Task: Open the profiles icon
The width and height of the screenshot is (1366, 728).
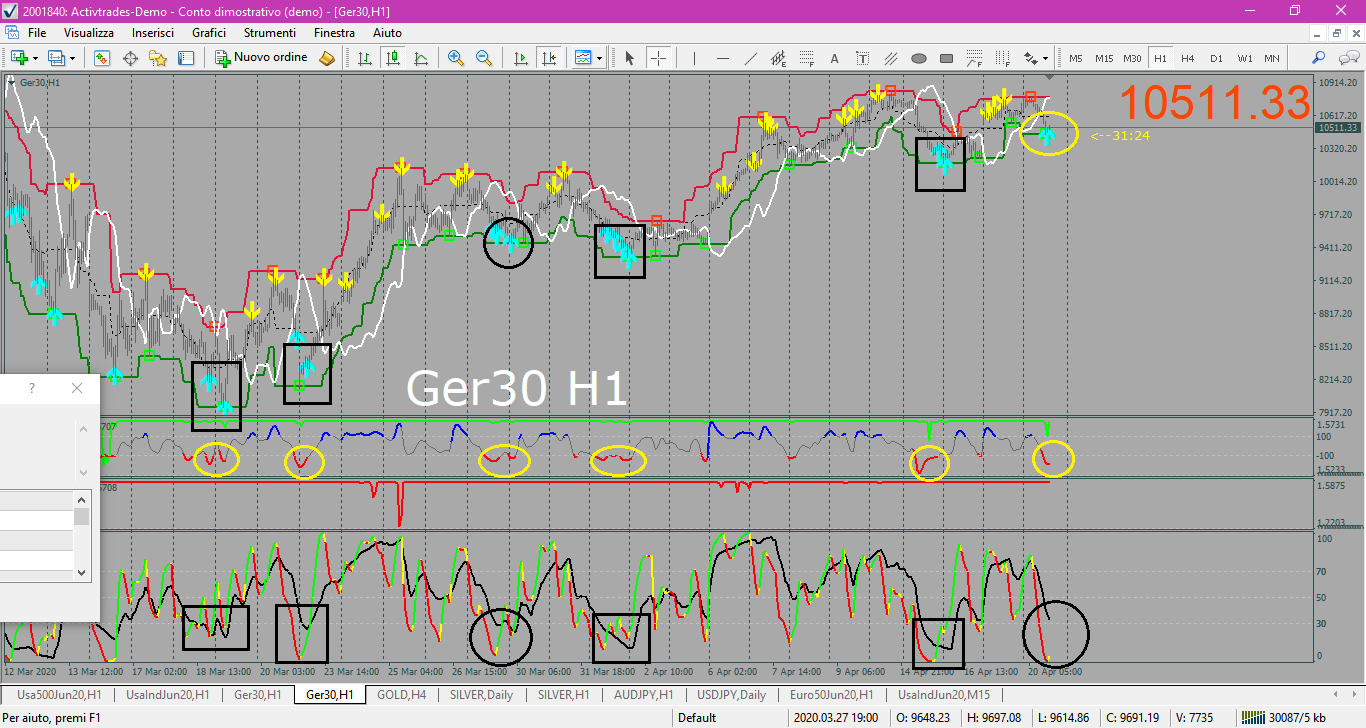Action: pos(56,58)
